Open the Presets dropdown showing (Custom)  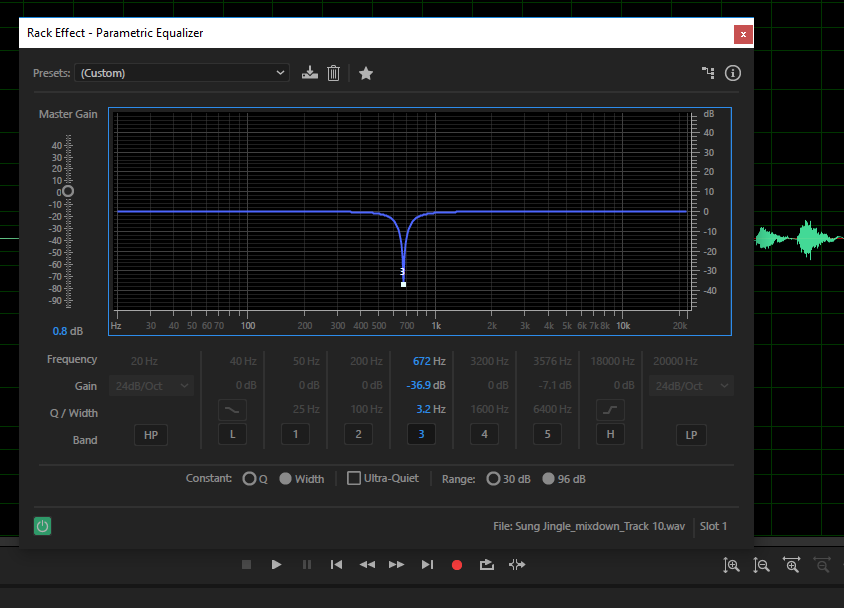click(x=182, y=73)
